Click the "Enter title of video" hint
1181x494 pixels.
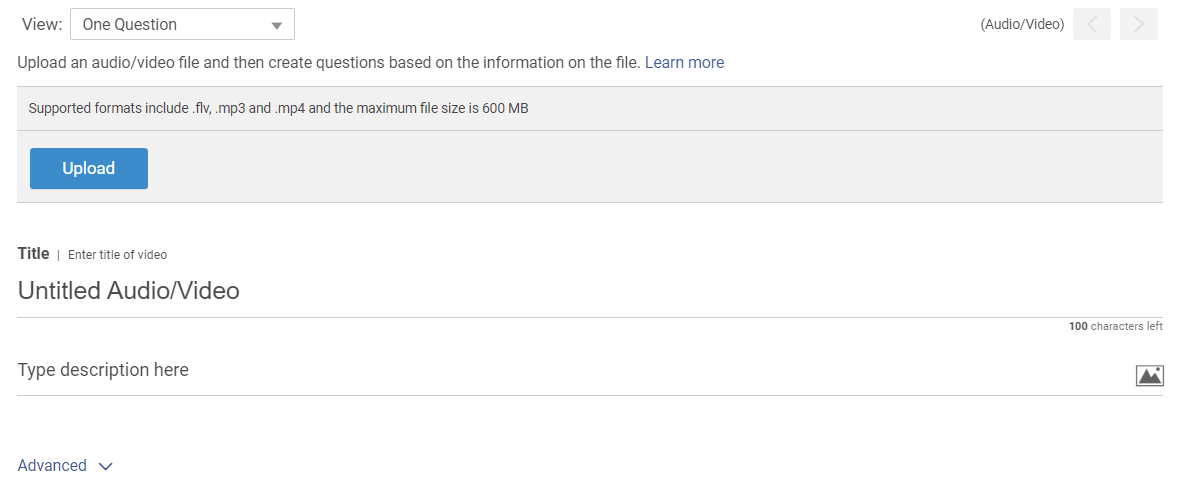117,255
